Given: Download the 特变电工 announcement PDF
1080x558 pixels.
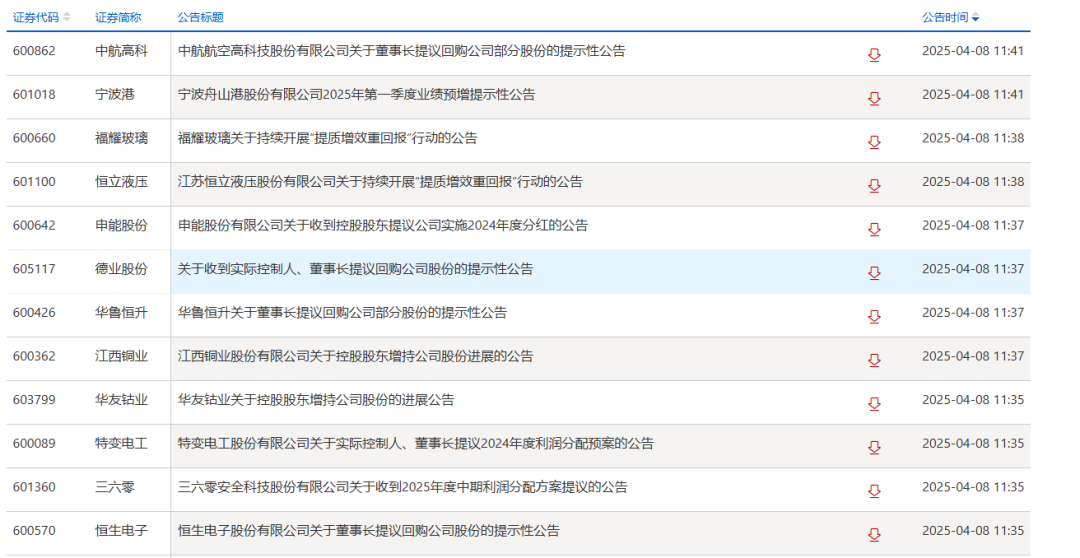Looking at the screenshot, I should point(874,448).
